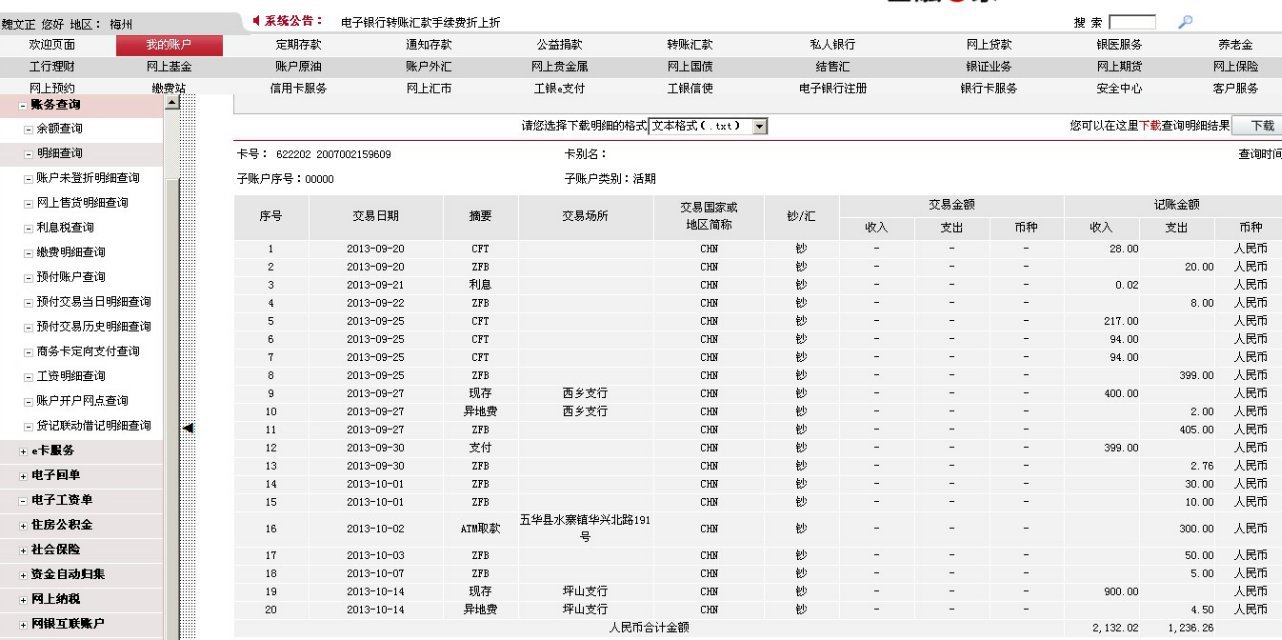
Task: Open the 定期存款 menu
Action: coord(298,45)
